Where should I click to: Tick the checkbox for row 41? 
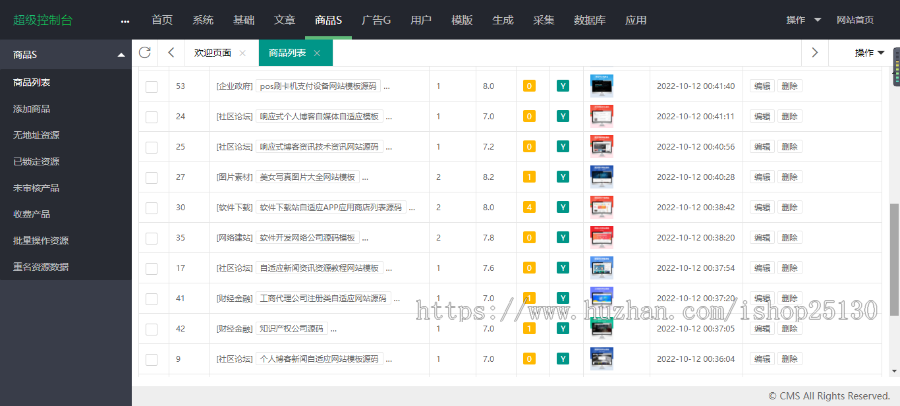tap(152, 299)
